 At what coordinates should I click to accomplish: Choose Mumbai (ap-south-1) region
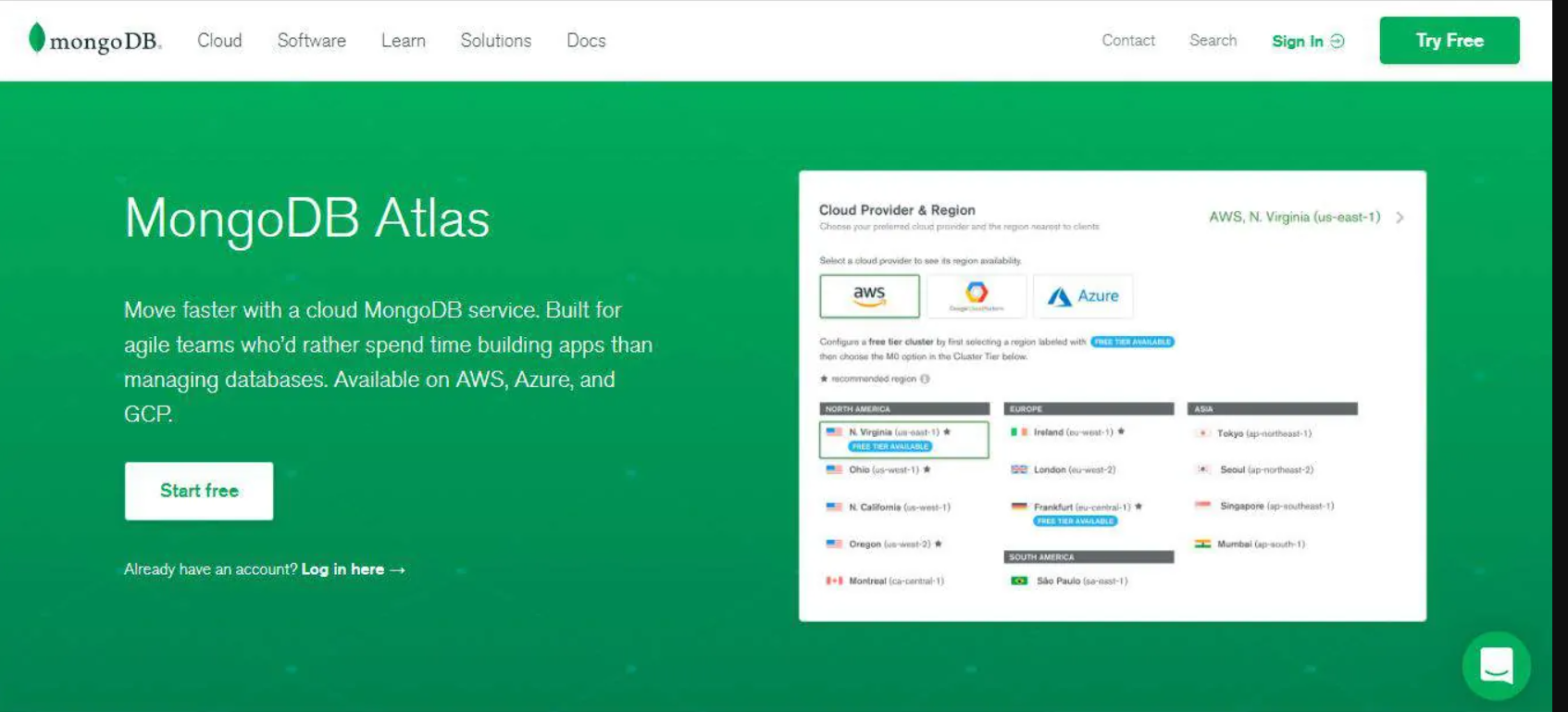(x=1250, y=544)
